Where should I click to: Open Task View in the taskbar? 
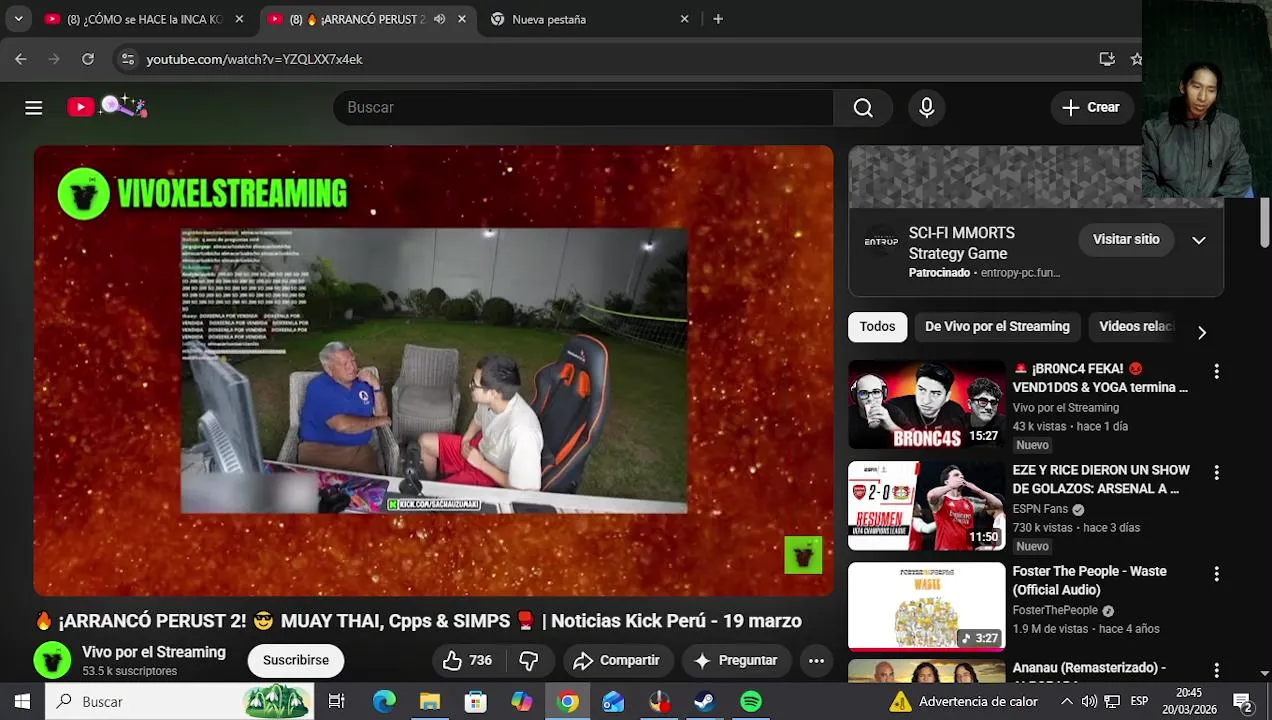pyautogui.click(x=336, y=701)
